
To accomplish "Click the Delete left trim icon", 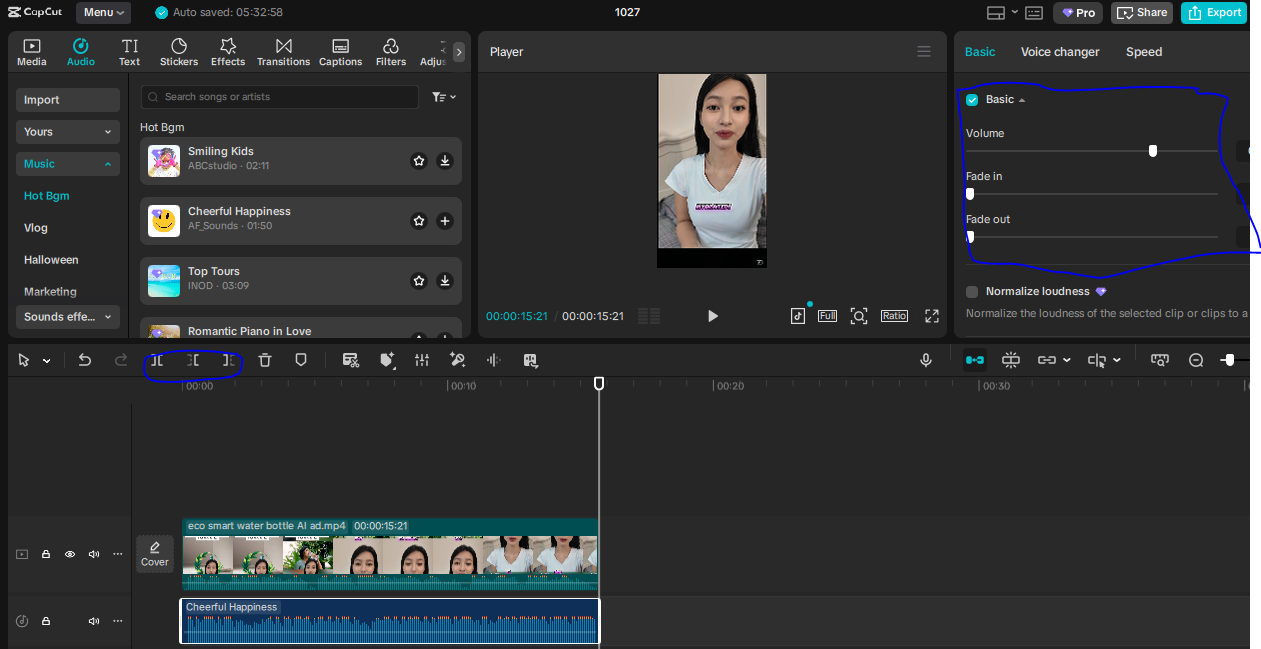I will pyautogui.click(x=193, y=360).
